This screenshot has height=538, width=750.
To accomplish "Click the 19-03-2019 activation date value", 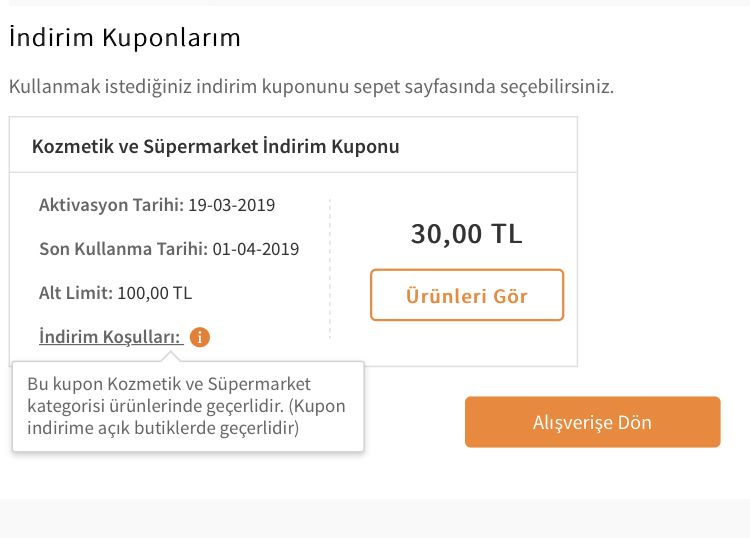I will (x=232, y=205).
